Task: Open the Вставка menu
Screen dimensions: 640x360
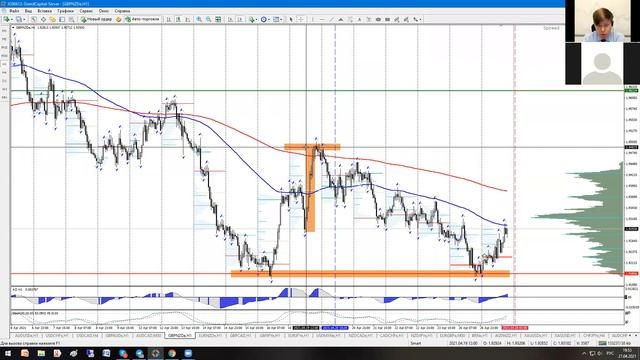Action: point(44,11)
